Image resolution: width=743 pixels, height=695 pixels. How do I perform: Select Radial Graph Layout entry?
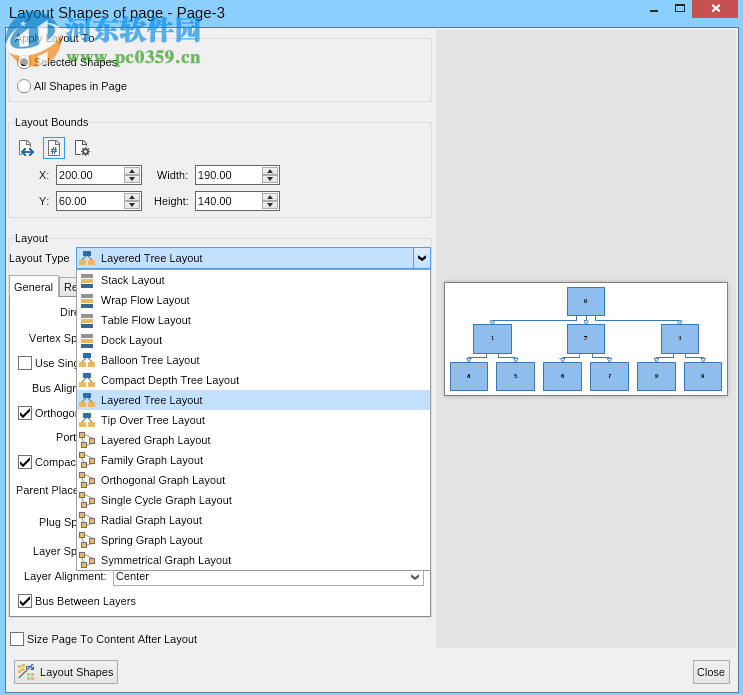pyautogui.click(x=151, y=520)
